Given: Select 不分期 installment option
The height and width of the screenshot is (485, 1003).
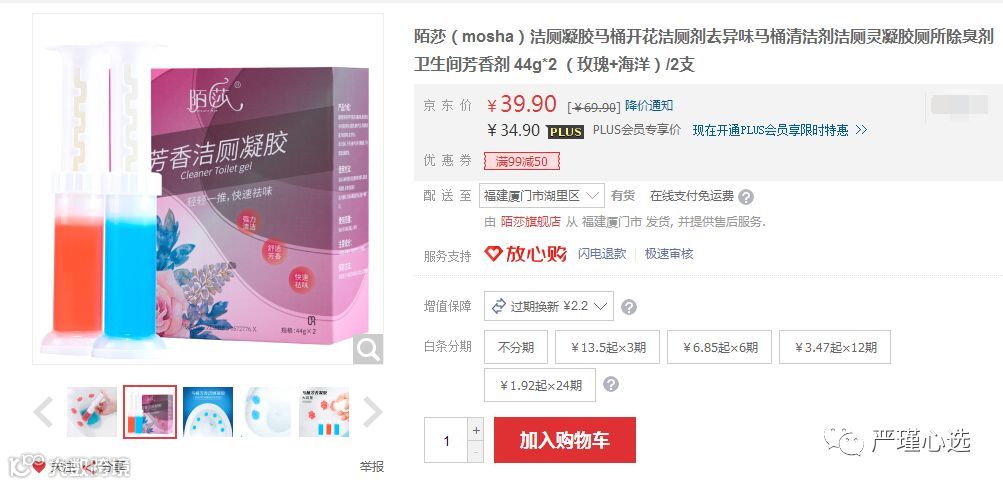Looking at the screenshot, I should point(516,347).
